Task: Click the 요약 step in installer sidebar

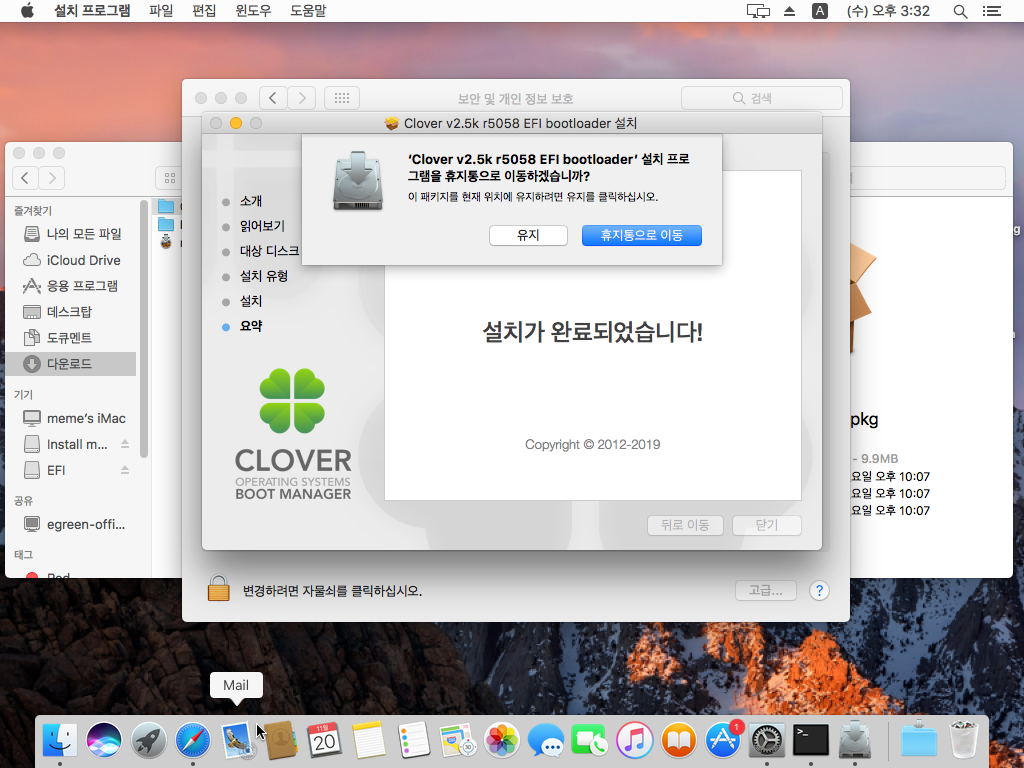Action: click(250, 326)
